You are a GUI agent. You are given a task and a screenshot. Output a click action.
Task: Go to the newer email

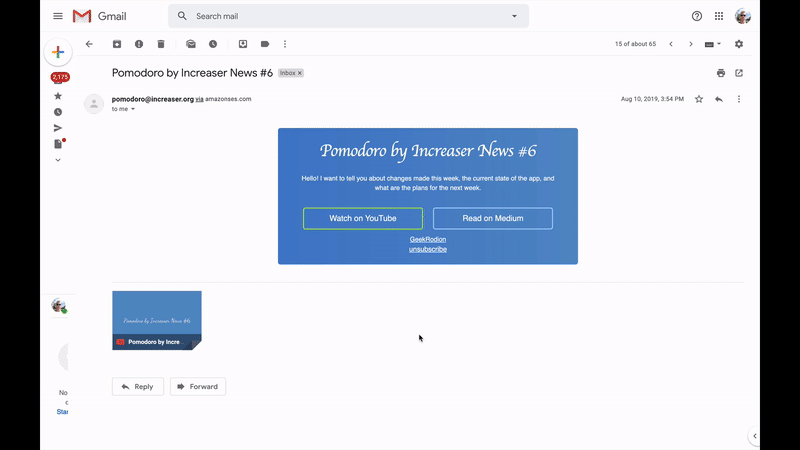coord(671,44)
